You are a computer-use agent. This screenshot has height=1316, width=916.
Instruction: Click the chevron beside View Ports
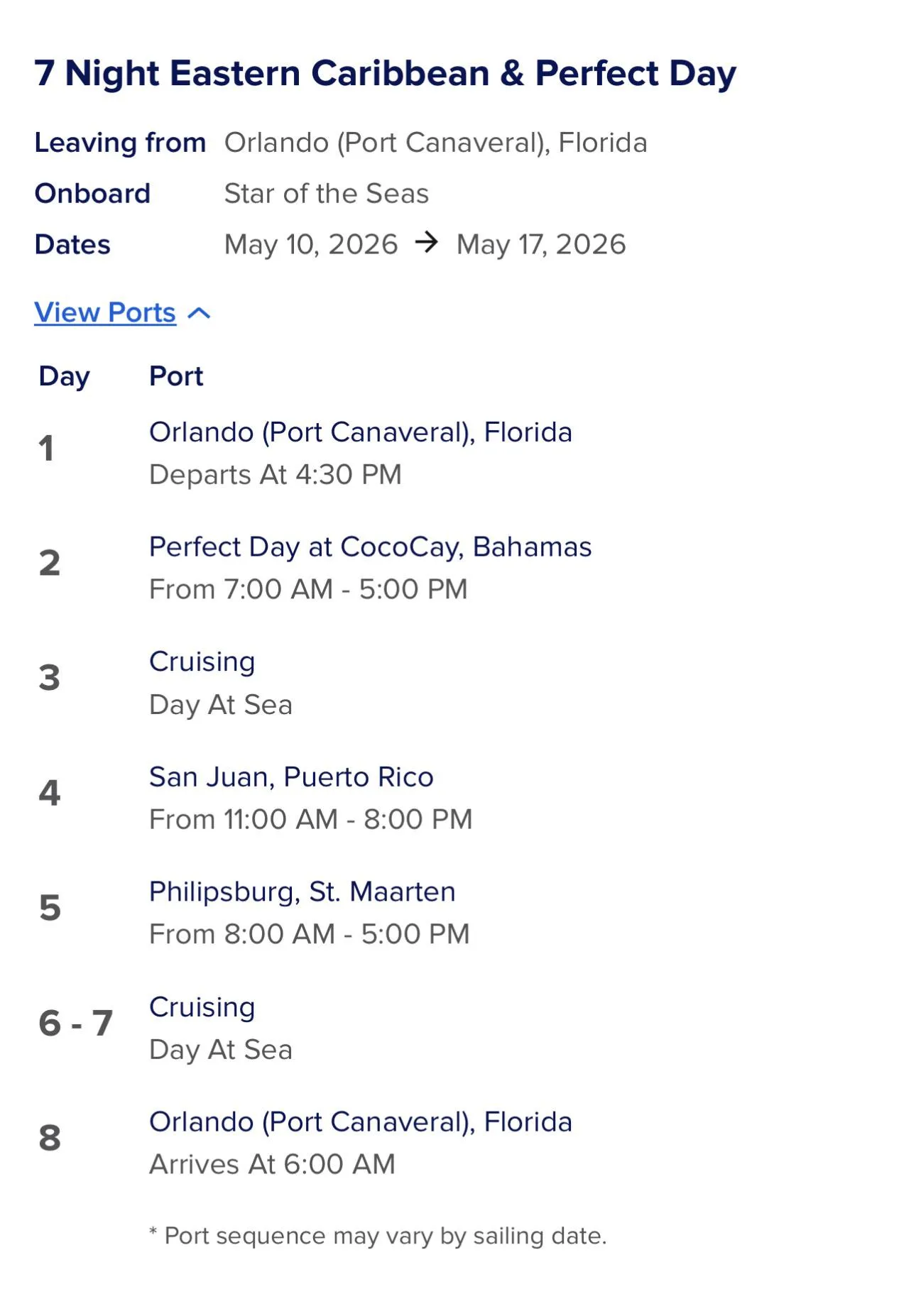[200, 313]
